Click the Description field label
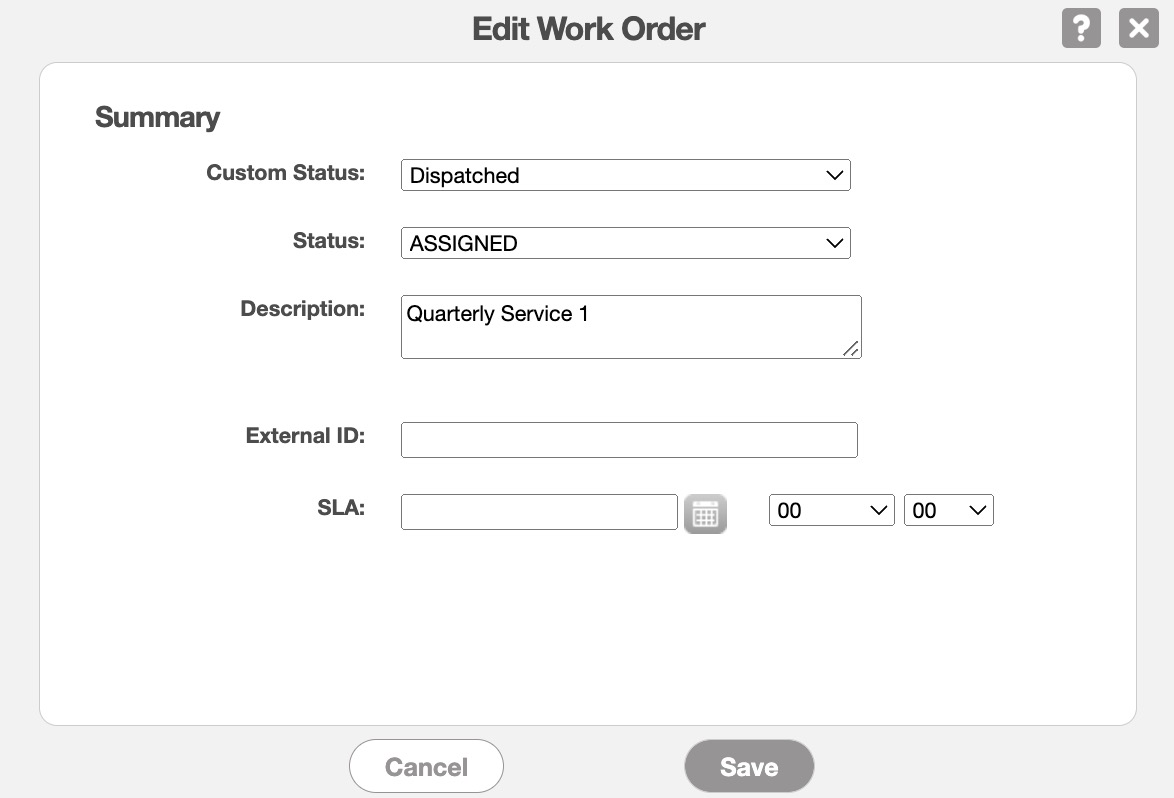This screenshot has width=1174, height=798. pos(302,309)
